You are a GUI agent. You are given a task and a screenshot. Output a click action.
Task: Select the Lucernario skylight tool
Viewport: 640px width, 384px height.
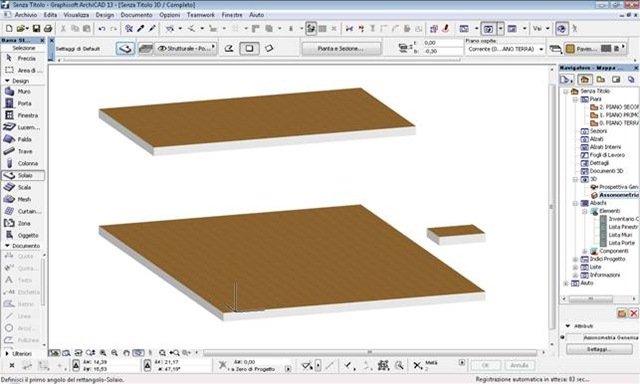(x=23, y=127)
